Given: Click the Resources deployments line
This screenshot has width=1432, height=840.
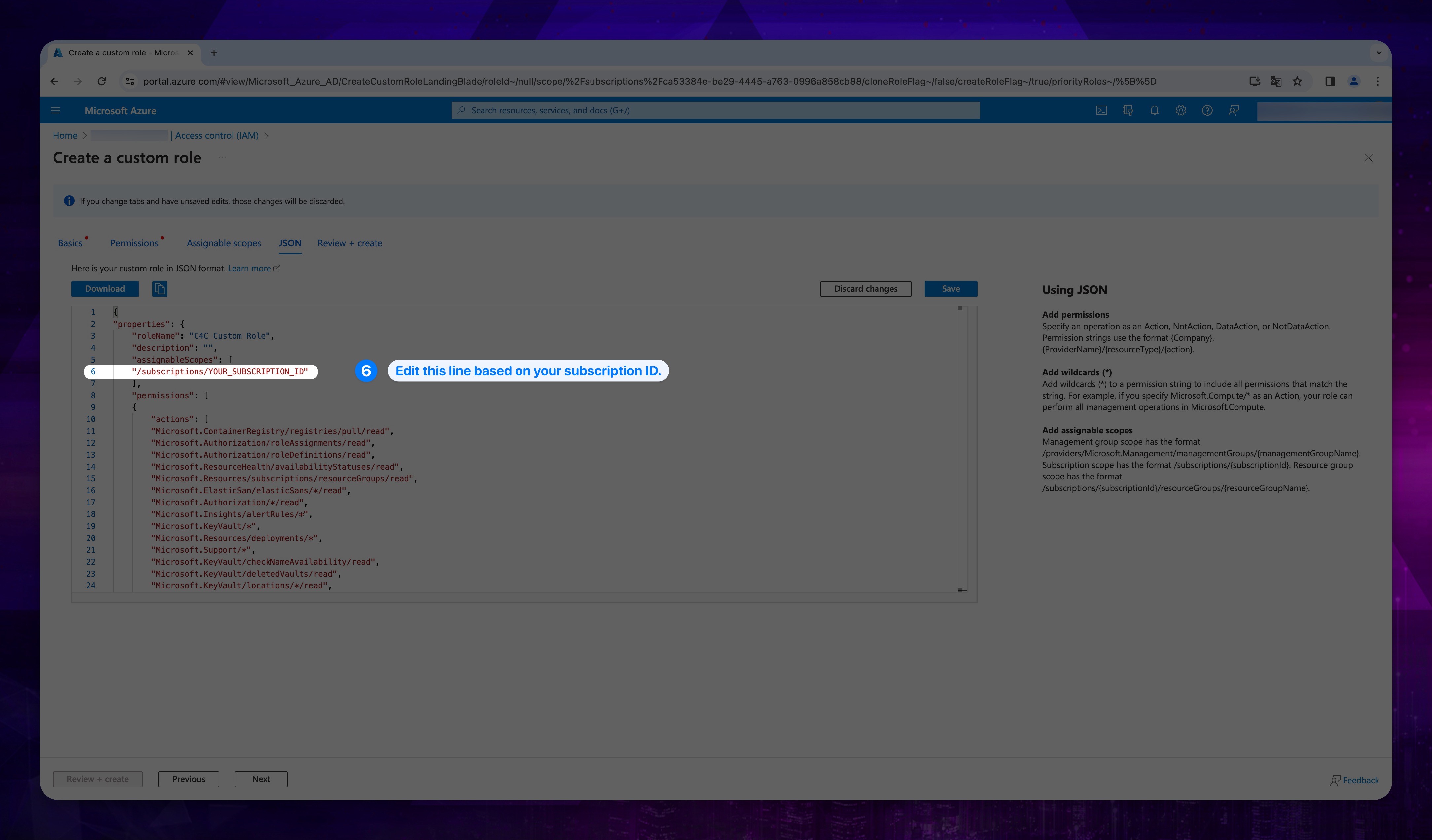Looking at the screenshot, I should tap(236, 539).
